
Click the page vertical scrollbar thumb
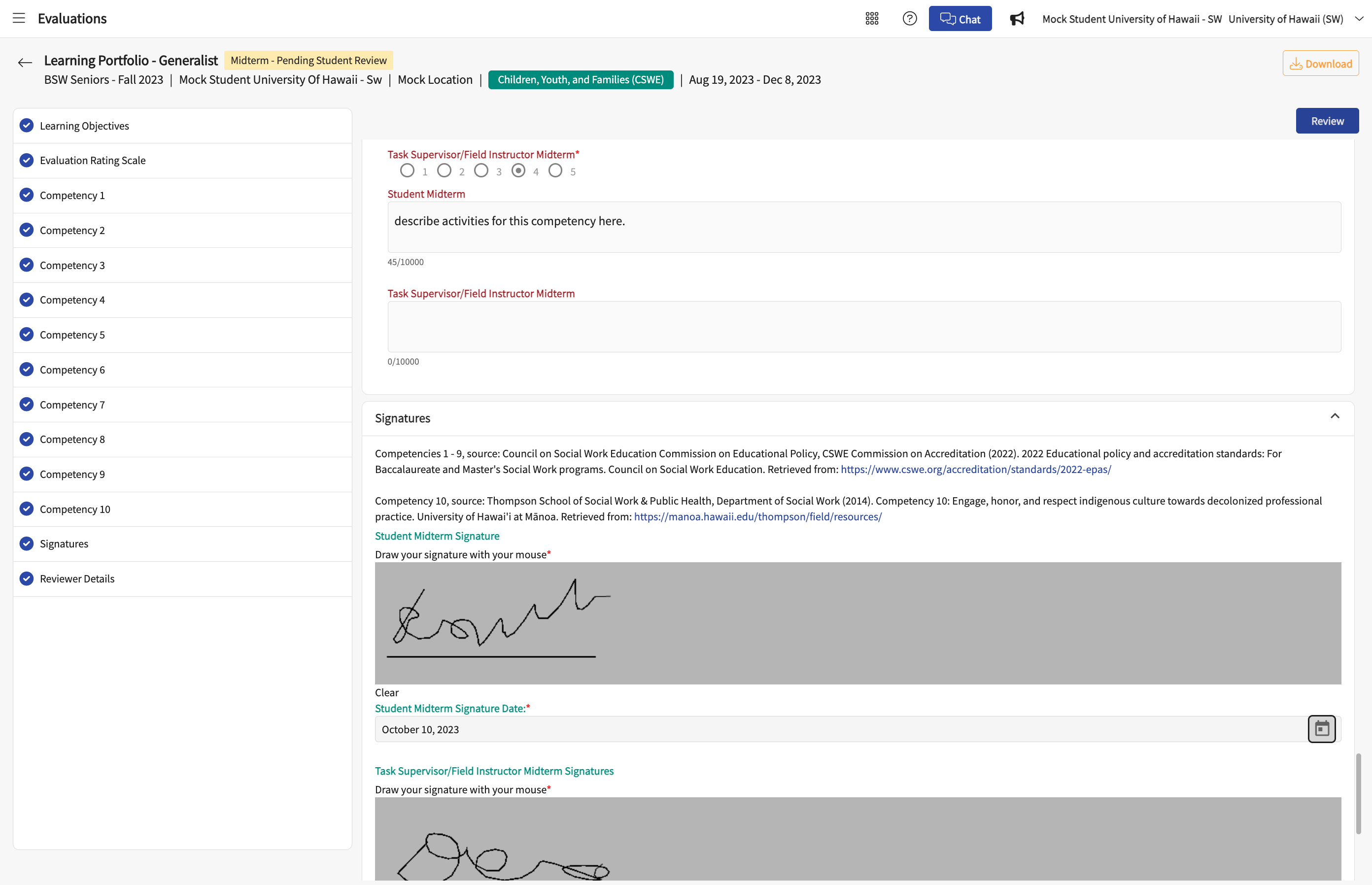[1358, 794]
